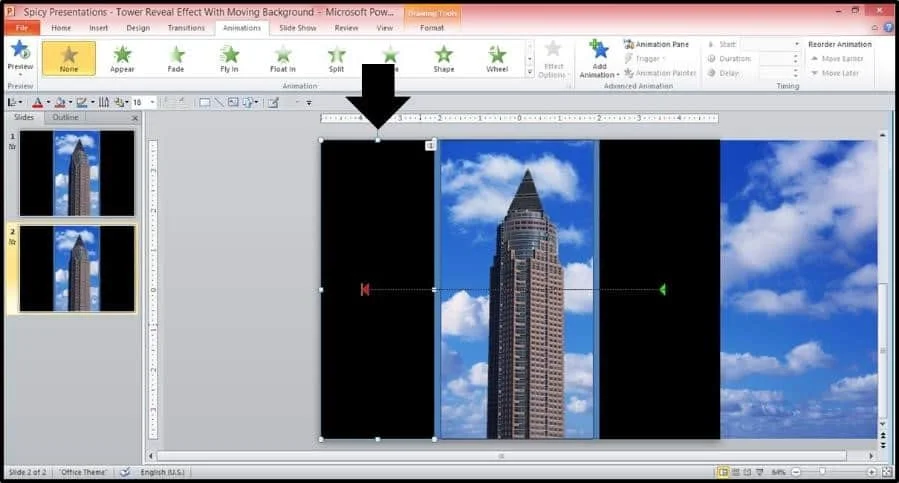Apply the Fly In animation
Viewport: 899px width, 483px height.
pyautogui.click(x=229, y=59)
